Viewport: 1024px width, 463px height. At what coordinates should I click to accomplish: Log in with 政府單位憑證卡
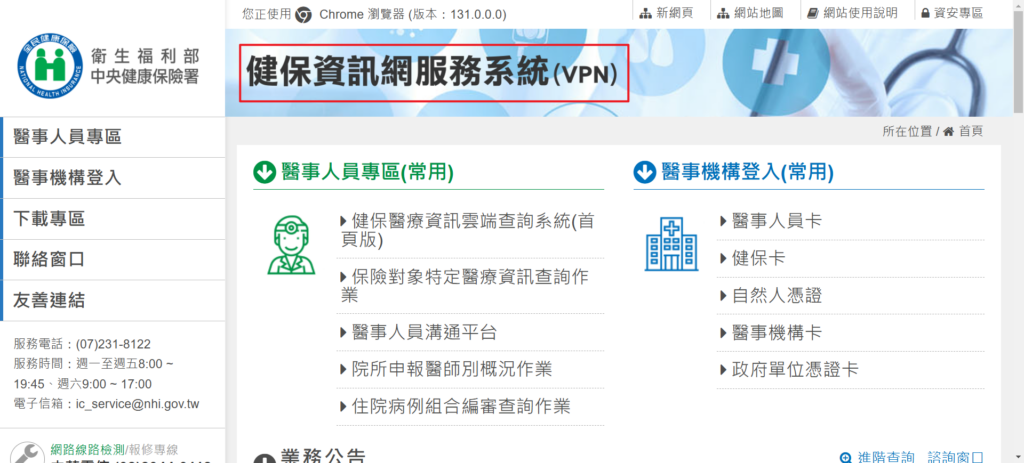789,370
